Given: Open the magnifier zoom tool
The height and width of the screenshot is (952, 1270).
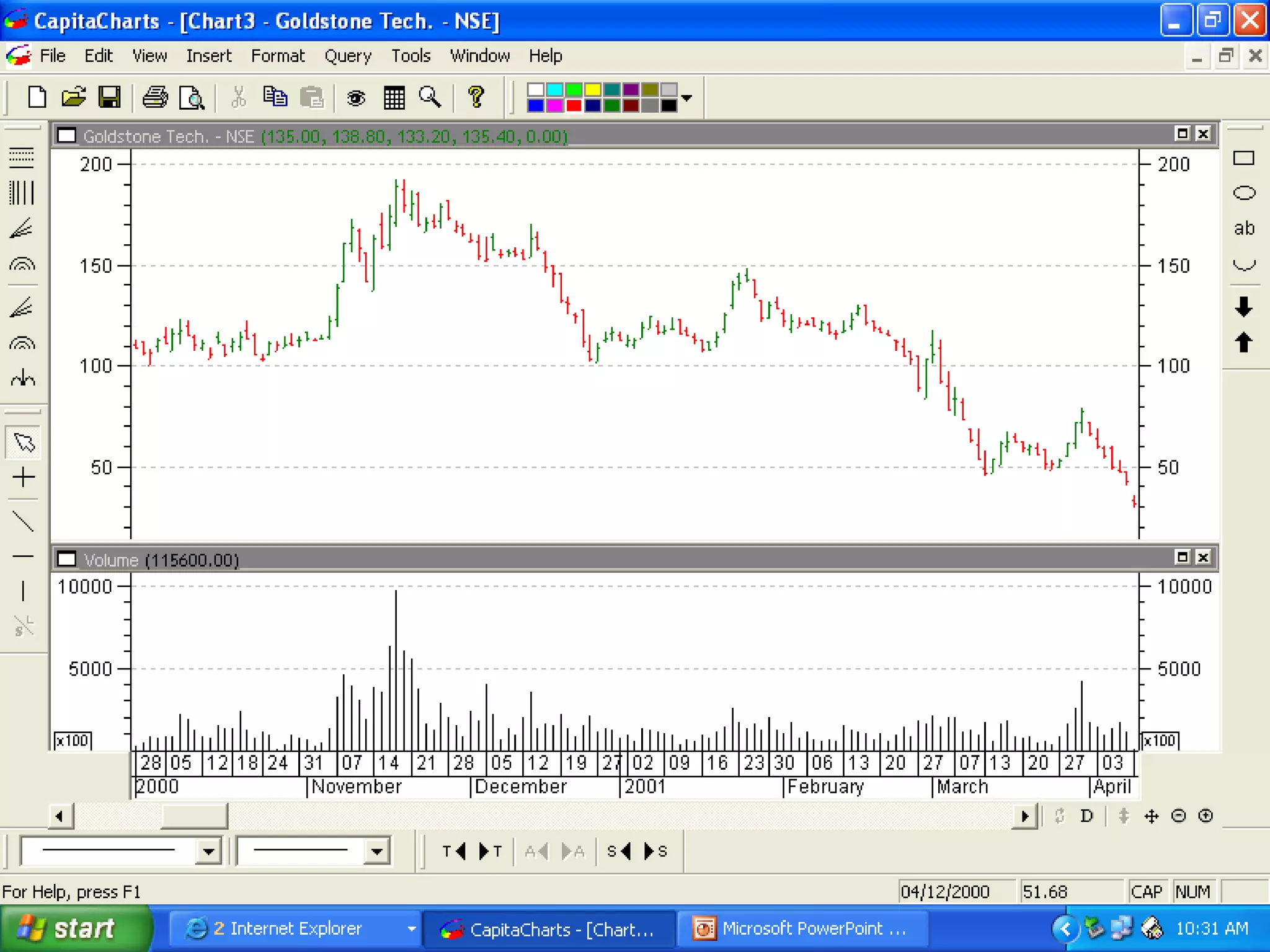Looking at the screenshot, I should pos(430,97).
